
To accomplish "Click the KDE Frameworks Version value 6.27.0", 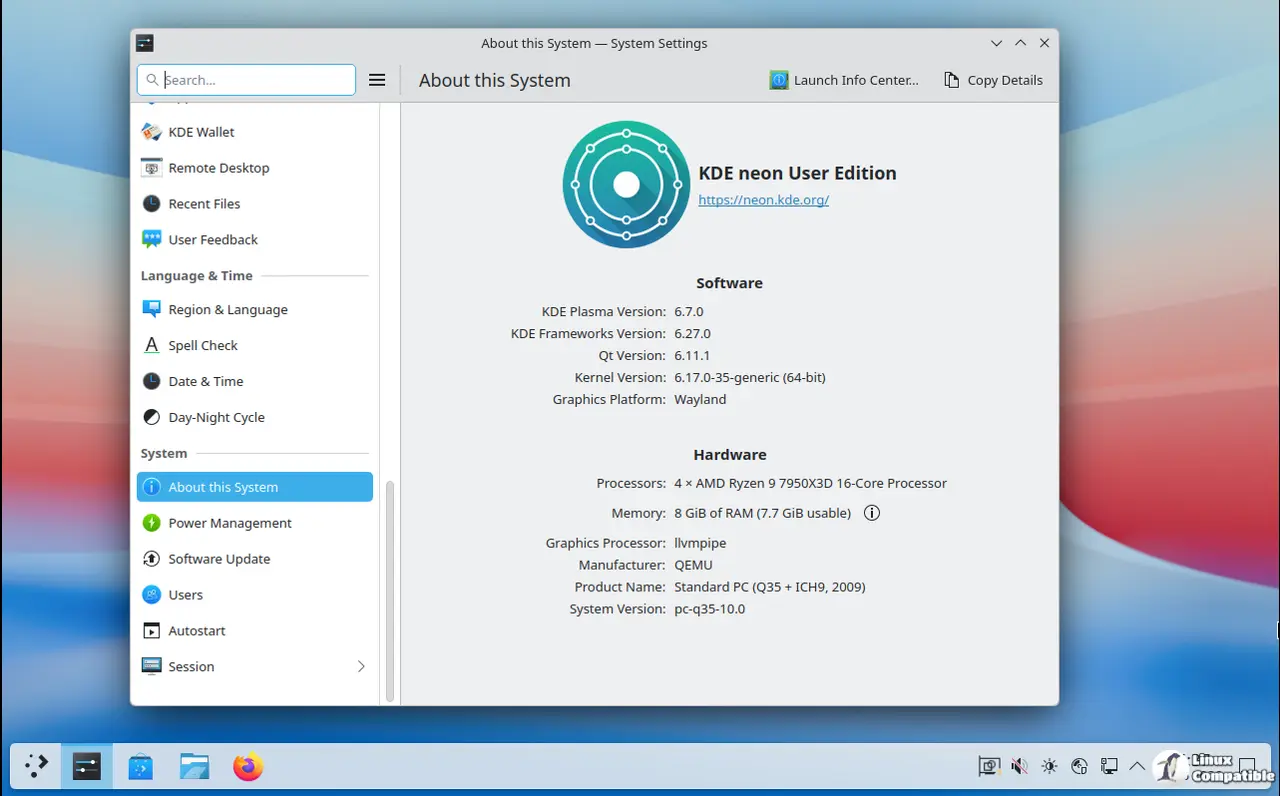I will tap(693, 334).
